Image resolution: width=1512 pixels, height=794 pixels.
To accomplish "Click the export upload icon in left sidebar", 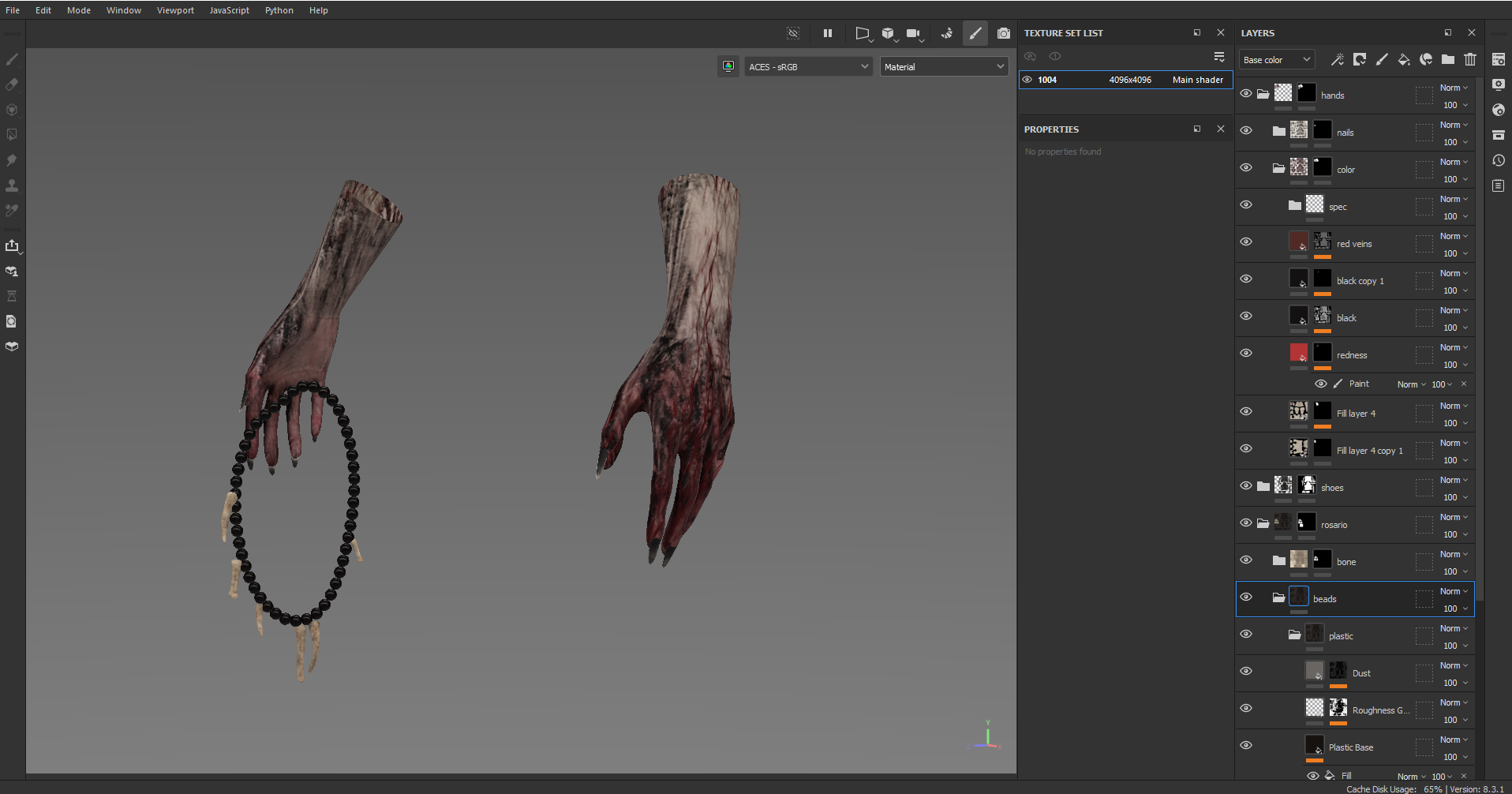I will pos(12,245).
